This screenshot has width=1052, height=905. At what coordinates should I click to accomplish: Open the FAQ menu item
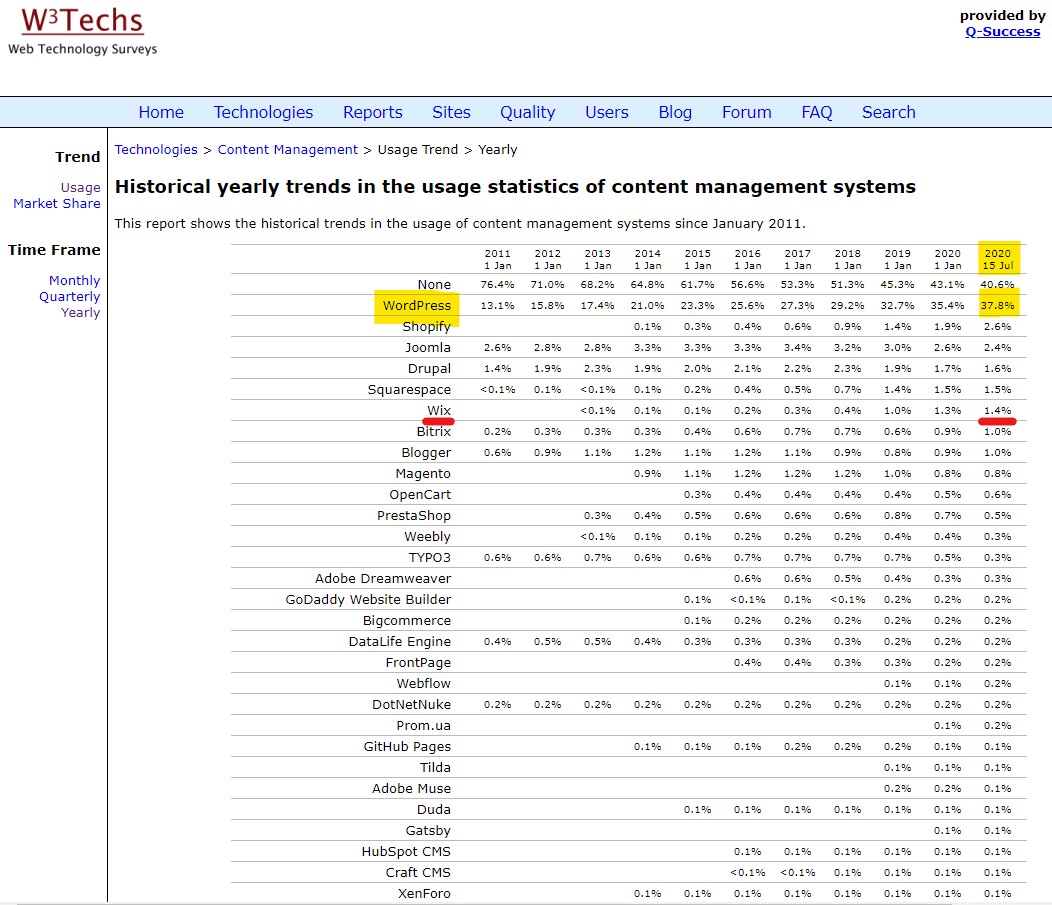click(817, 112)
